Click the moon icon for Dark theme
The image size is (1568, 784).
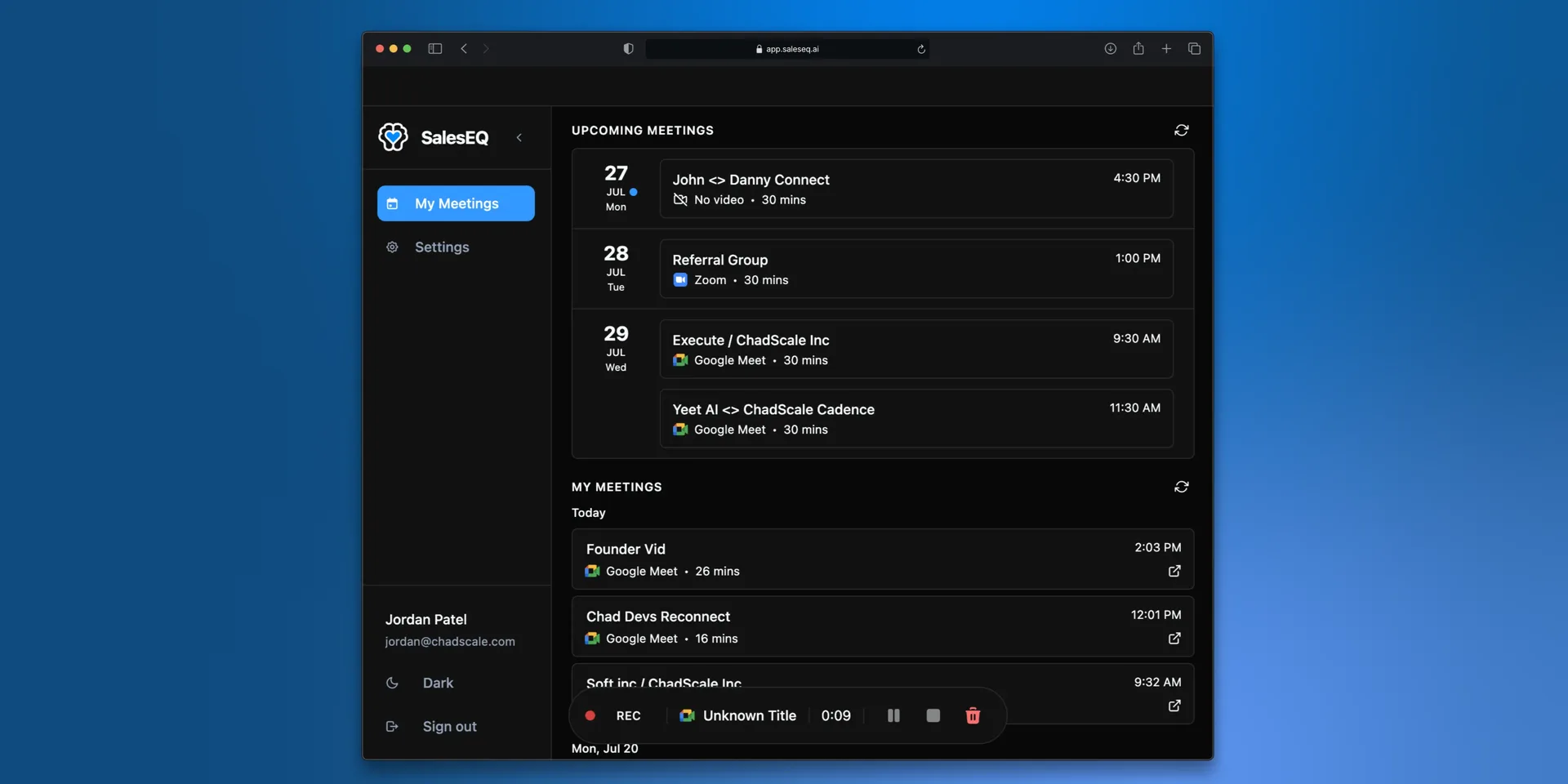(392, 683)
